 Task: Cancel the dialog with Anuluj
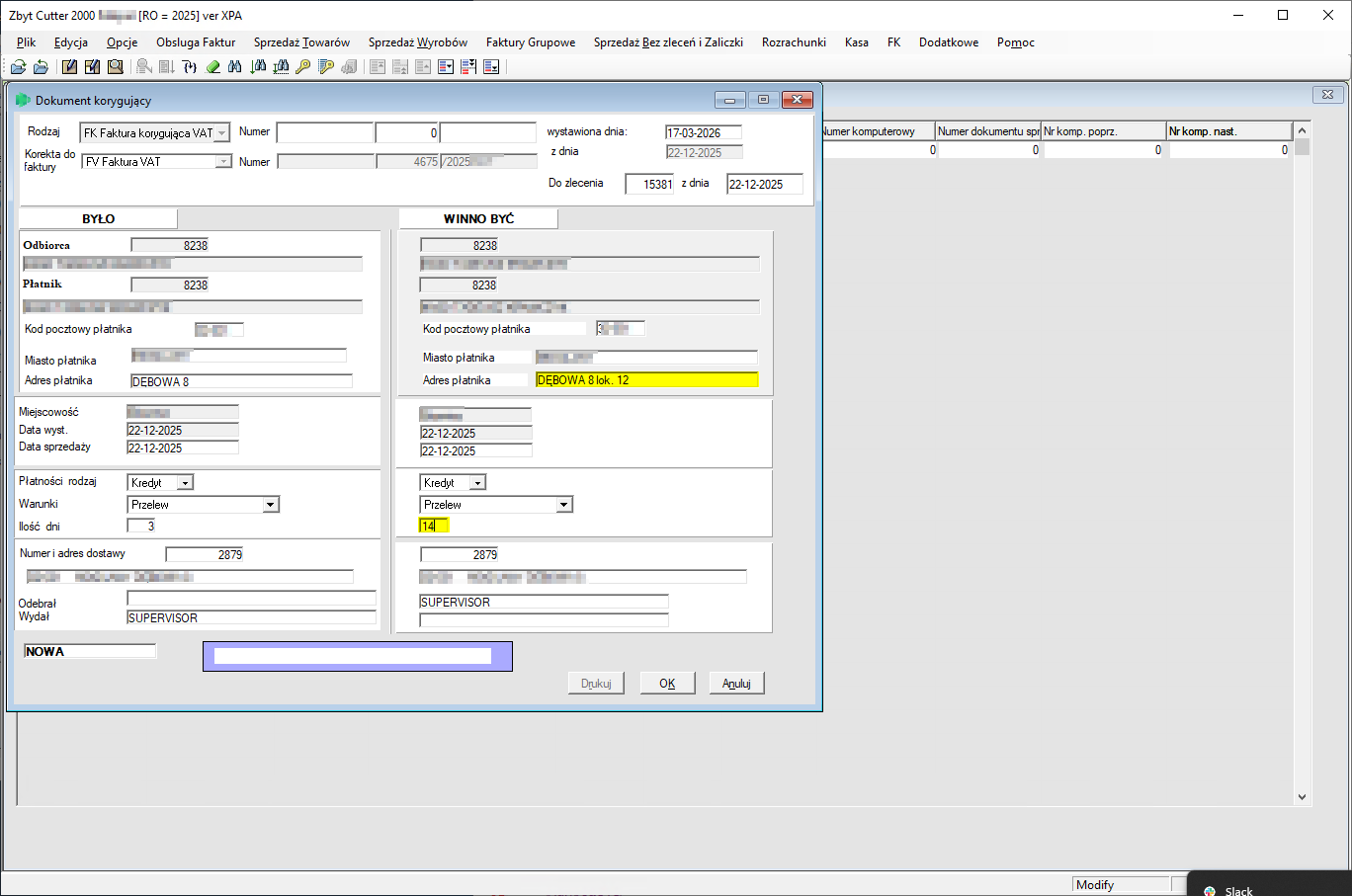736,684
